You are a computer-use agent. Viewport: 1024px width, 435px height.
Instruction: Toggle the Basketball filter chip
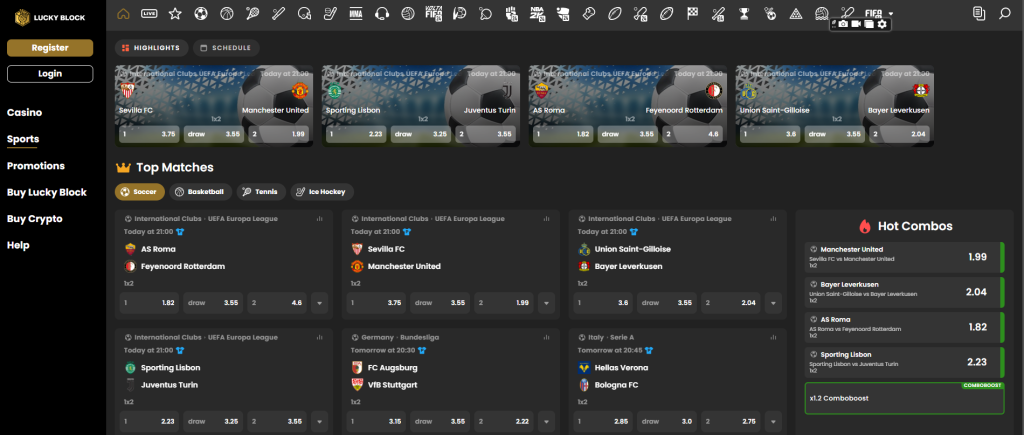pyautogui.click(x=200, y=192)
